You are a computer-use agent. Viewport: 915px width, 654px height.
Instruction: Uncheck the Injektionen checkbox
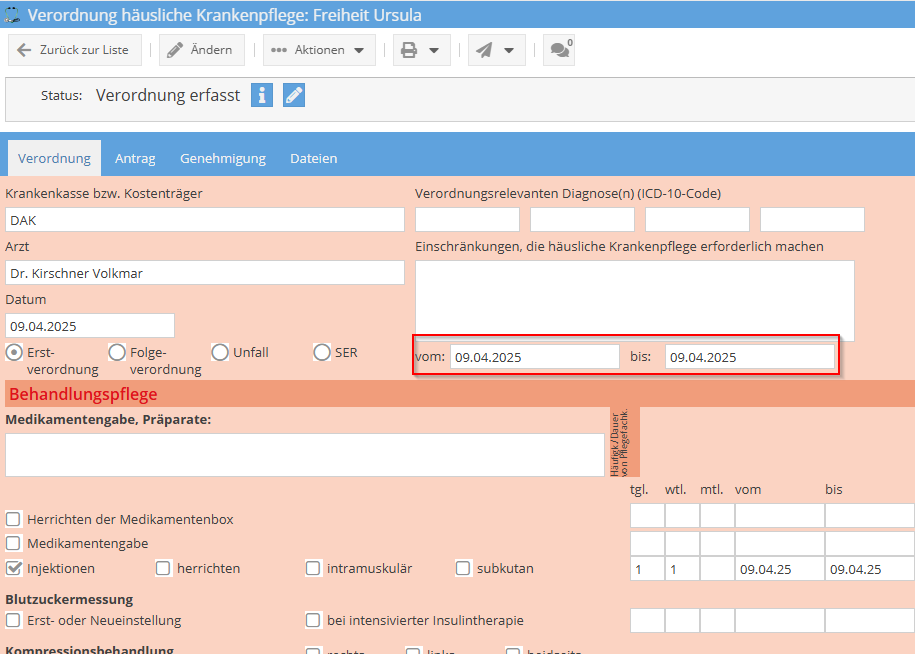14,568
